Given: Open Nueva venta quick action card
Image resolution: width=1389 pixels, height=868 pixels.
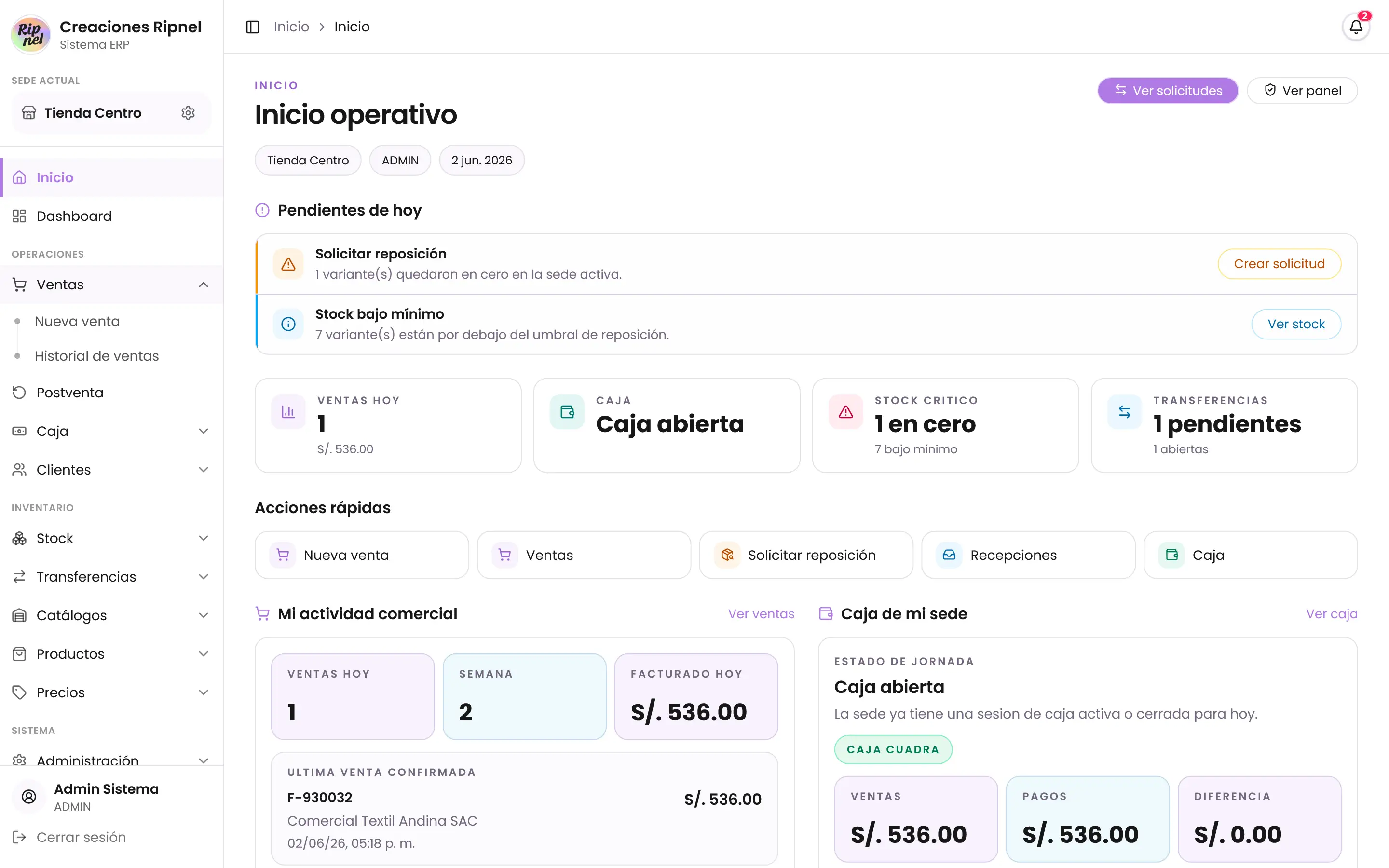Looking at the screenshot, I should pyautogui.click(x=362, y=555).
